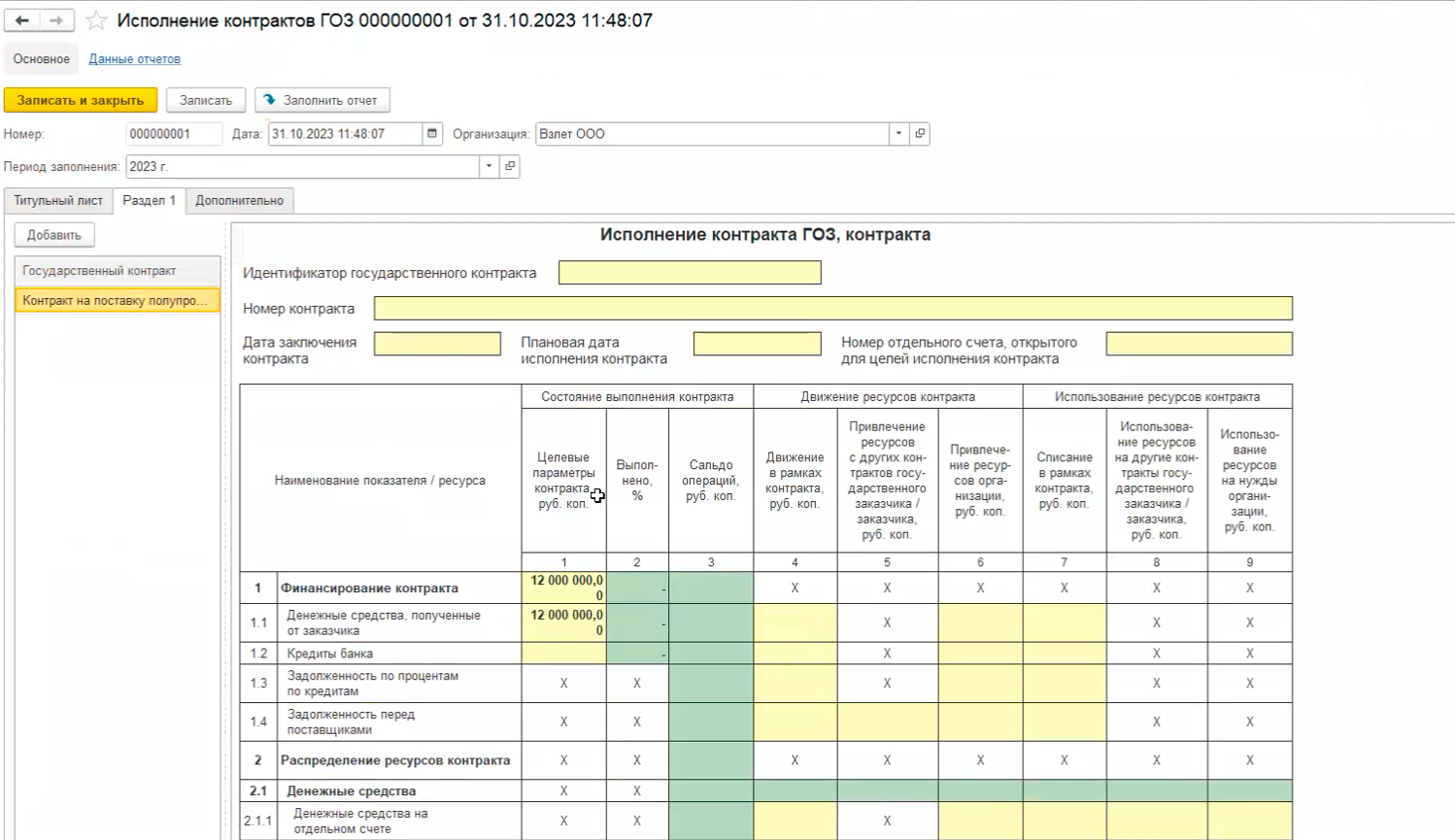Click the forward navigation arrow
Image resolution: width=1455 pixels, height=840 pixels.
click(56, 20)
